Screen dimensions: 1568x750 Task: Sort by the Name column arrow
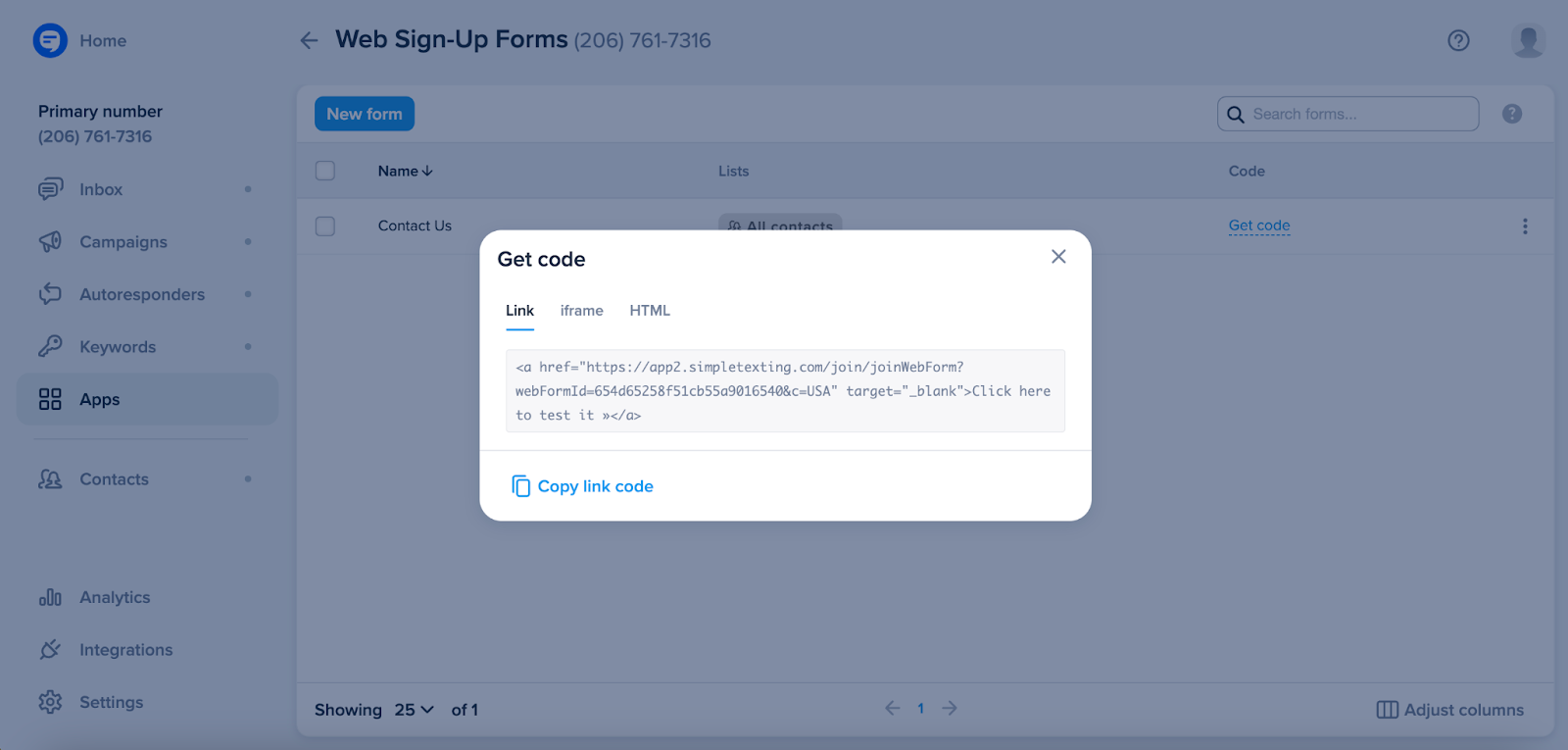point(427,171)
